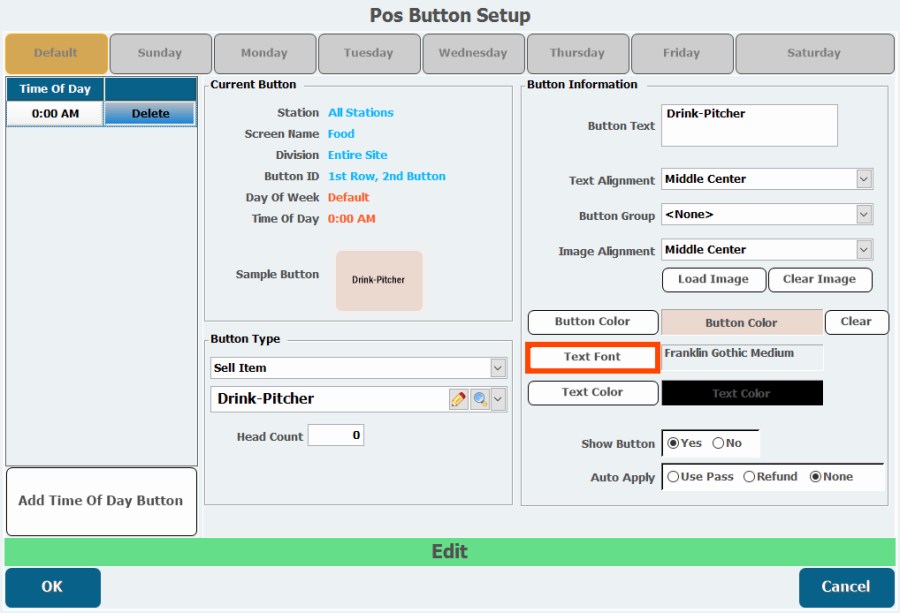Click the Text Font button
Screen dimensions: 900x613
click(x=592, y=357)
